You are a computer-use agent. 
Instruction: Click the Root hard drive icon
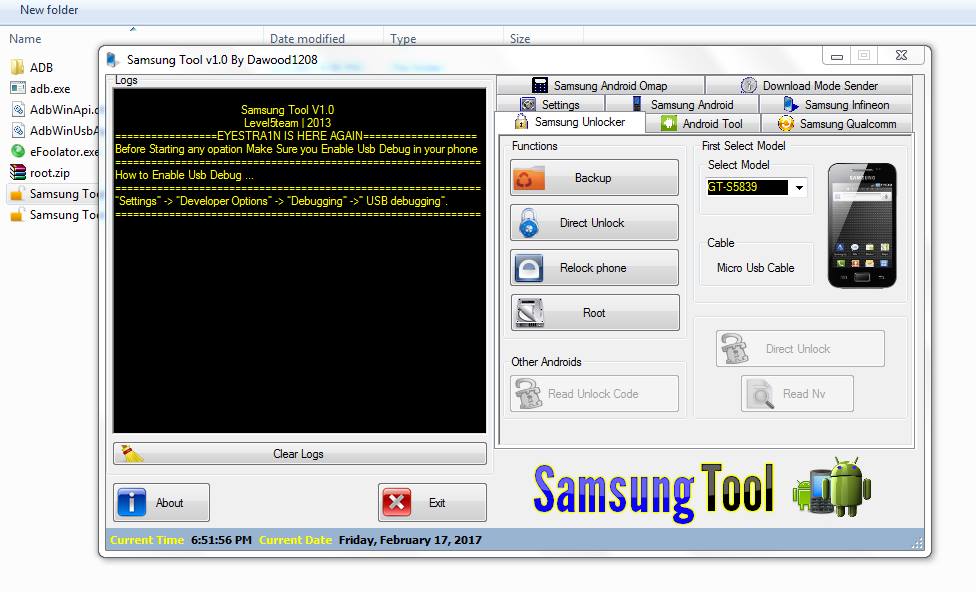[x=530, y=312]
